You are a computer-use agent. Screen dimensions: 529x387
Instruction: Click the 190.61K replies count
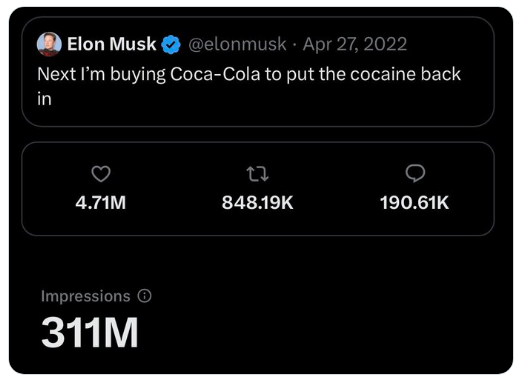[415, 203]
